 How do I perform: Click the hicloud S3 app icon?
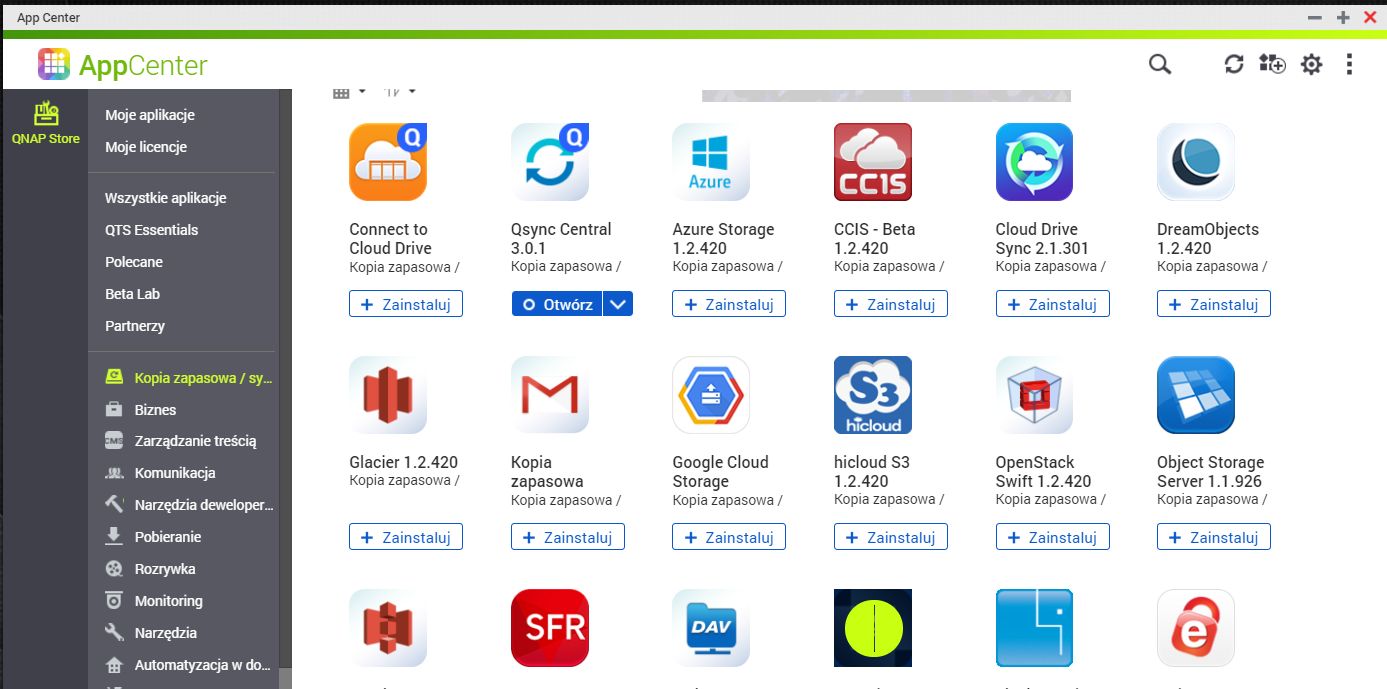(873, 395)
